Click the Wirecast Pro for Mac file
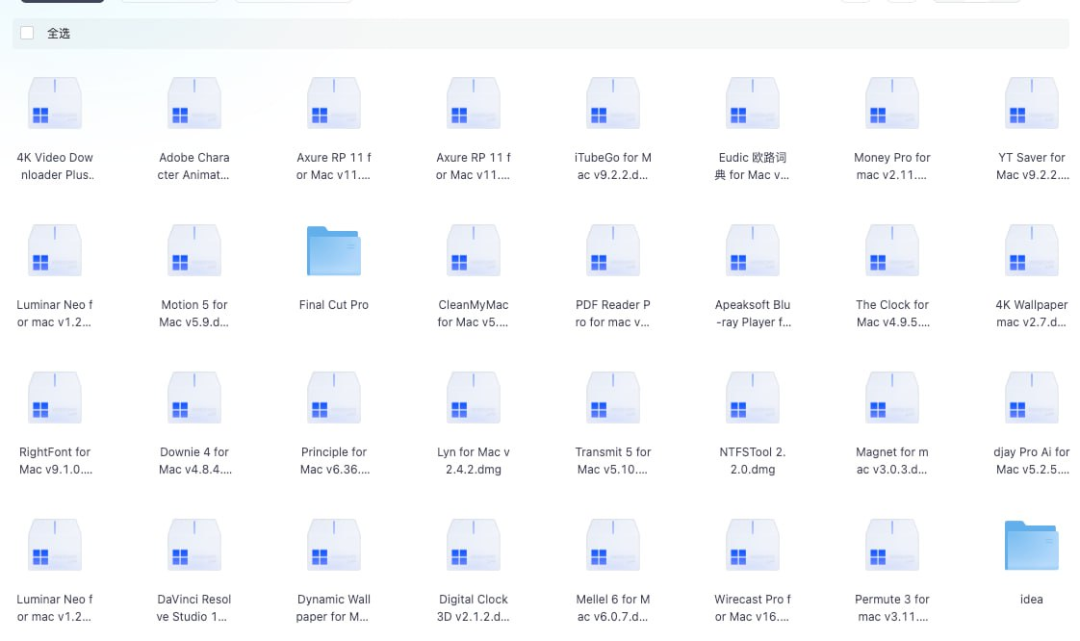The width and height of the screenshot is (1080, 641). [752, 546]
